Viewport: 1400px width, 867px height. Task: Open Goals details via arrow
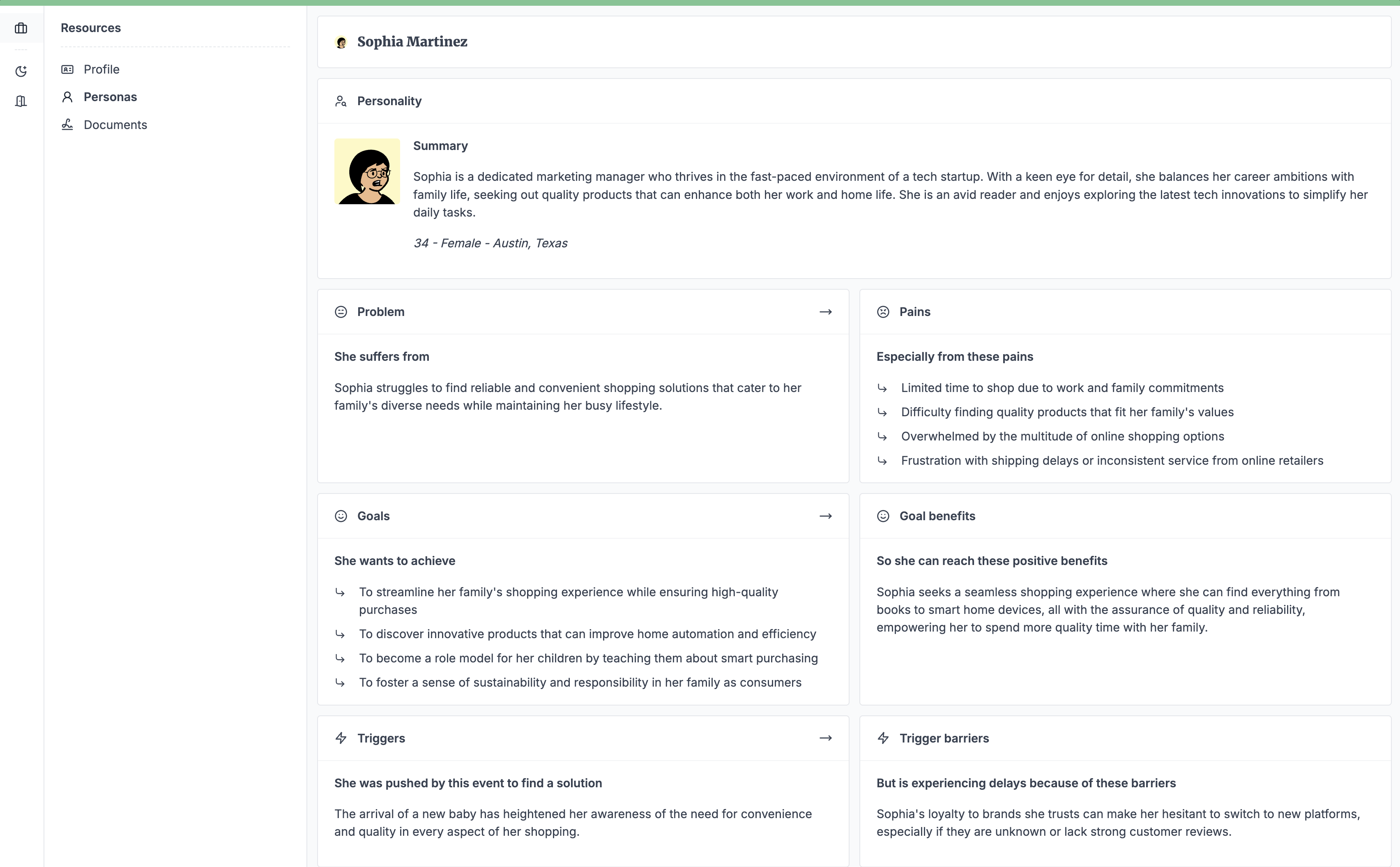(x=826, y=516)
